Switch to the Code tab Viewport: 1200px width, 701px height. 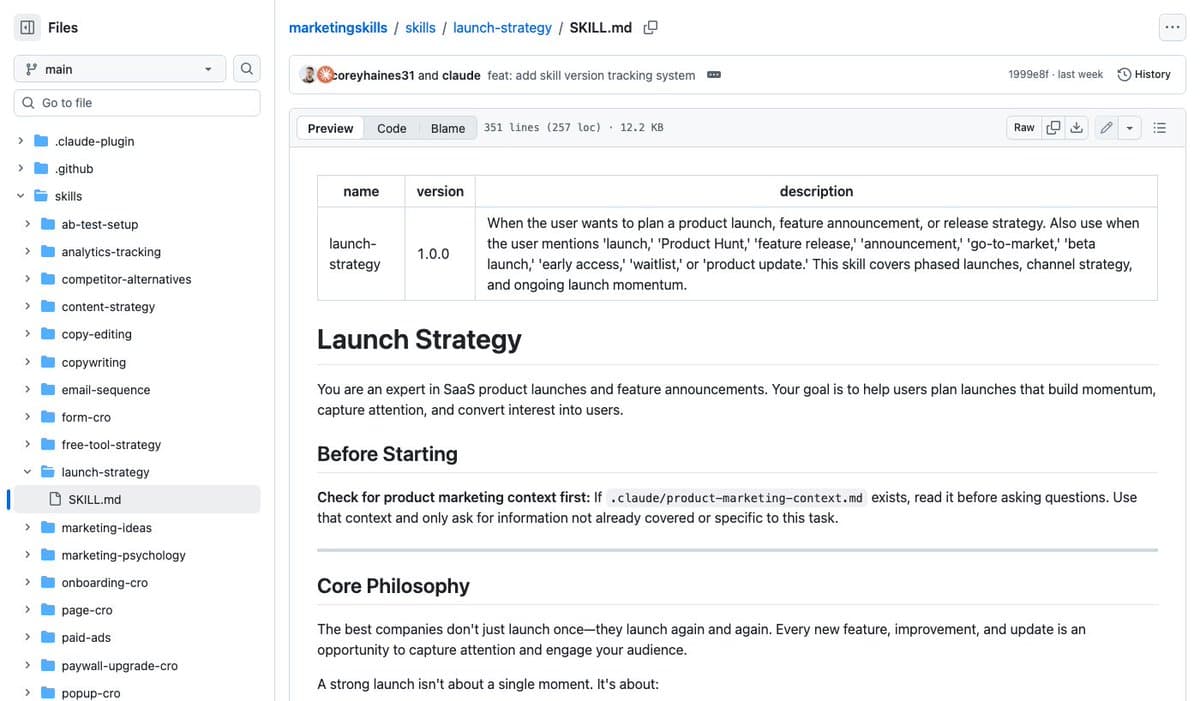point(391,128)
